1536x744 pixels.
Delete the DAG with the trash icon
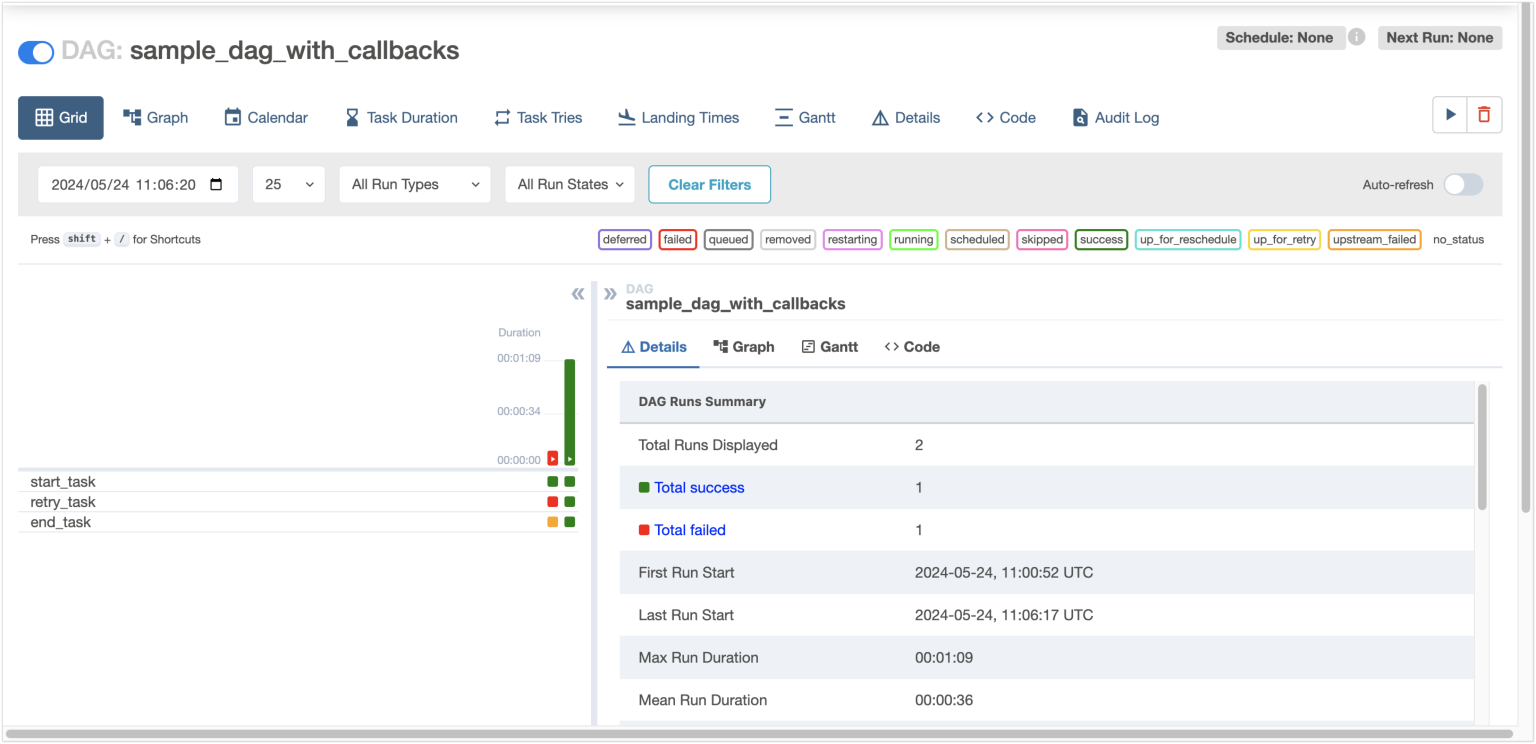[x=1484, y=114]
